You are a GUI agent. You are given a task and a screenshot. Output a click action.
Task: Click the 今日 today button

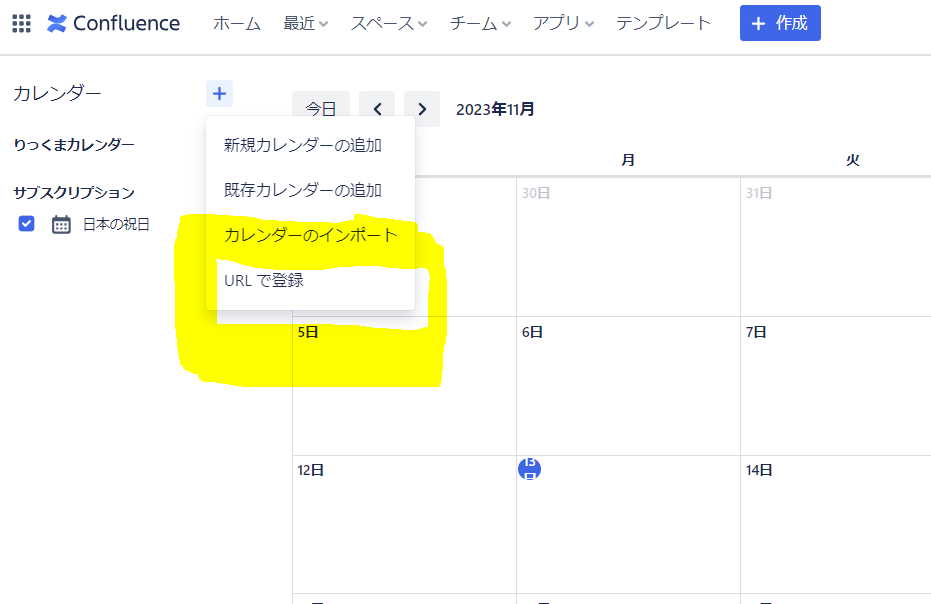tap(321, 109)
